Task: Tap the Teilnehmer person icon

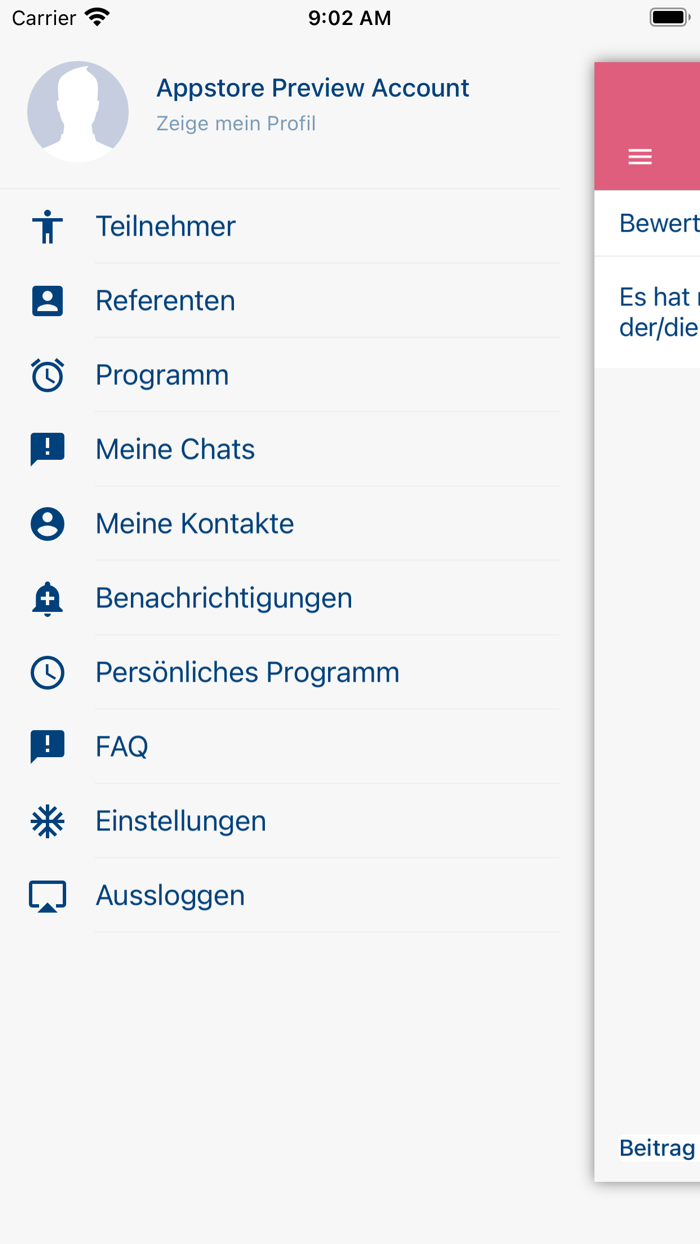Action: pos(47,227)
